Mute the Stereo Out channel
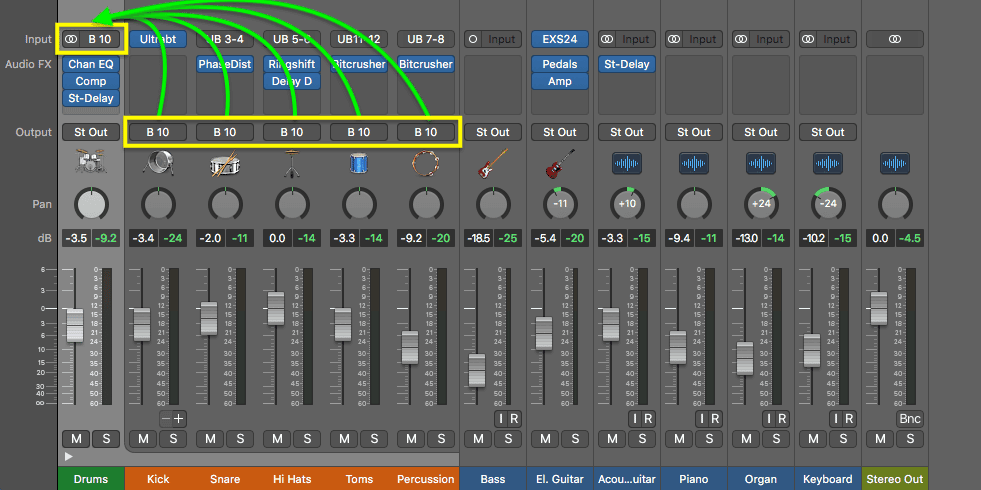981x490 pixels. click(x=880, y=439)
